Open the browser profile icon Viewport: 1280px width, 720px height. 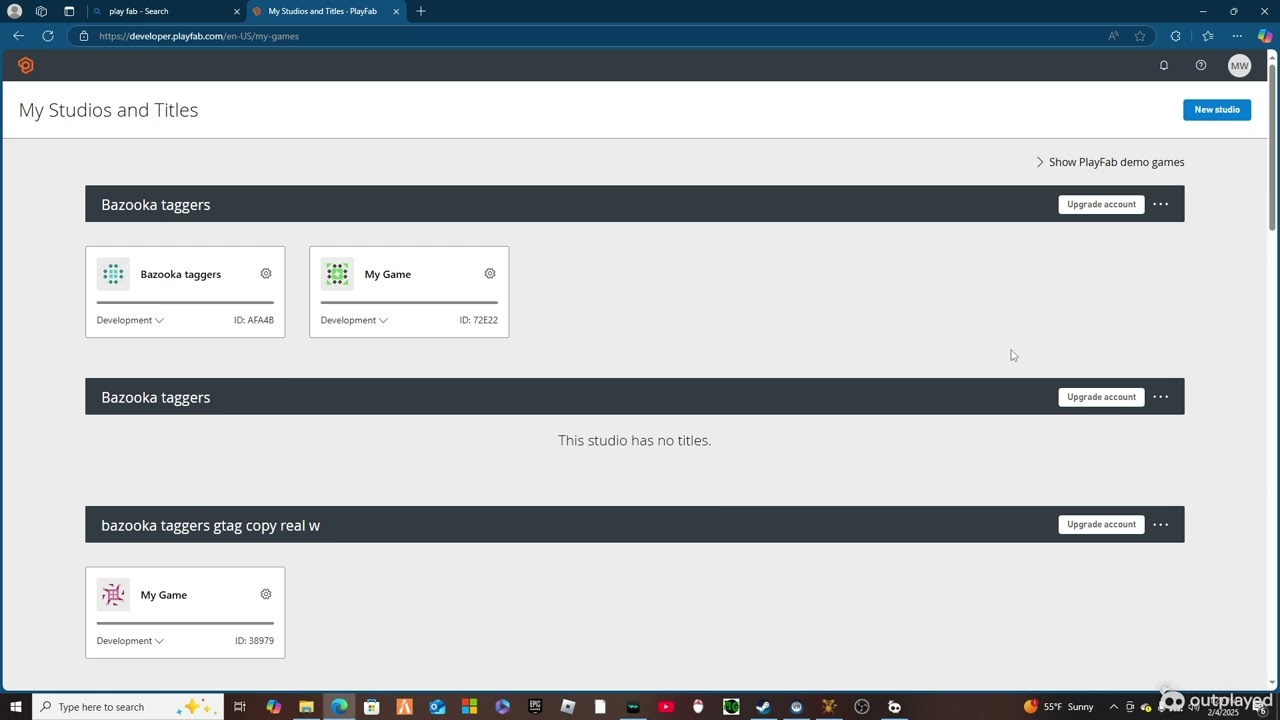(15, 11)
